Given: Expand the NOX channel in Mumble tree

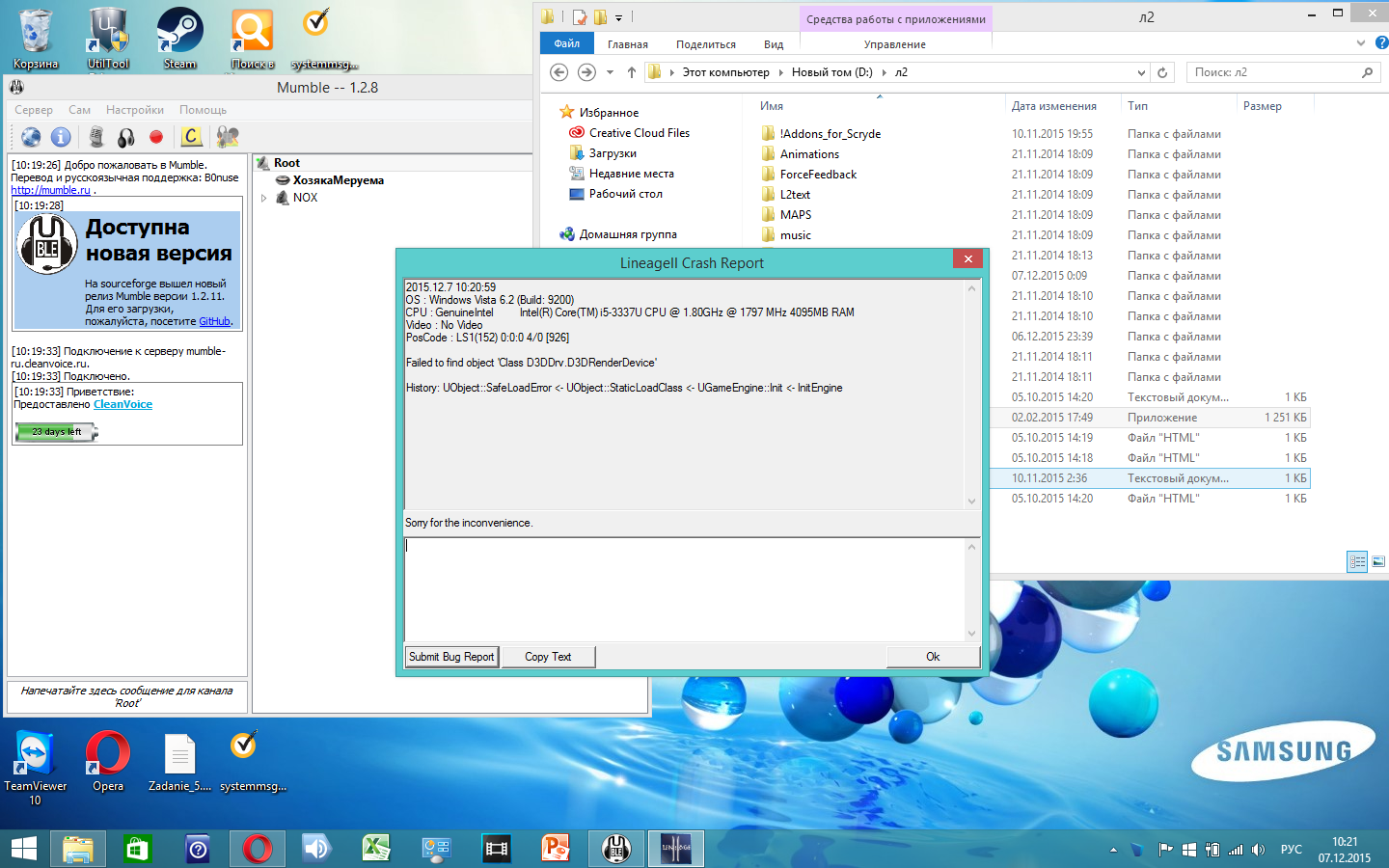Looking at the screenshot, I should click(x=264, y=198).
